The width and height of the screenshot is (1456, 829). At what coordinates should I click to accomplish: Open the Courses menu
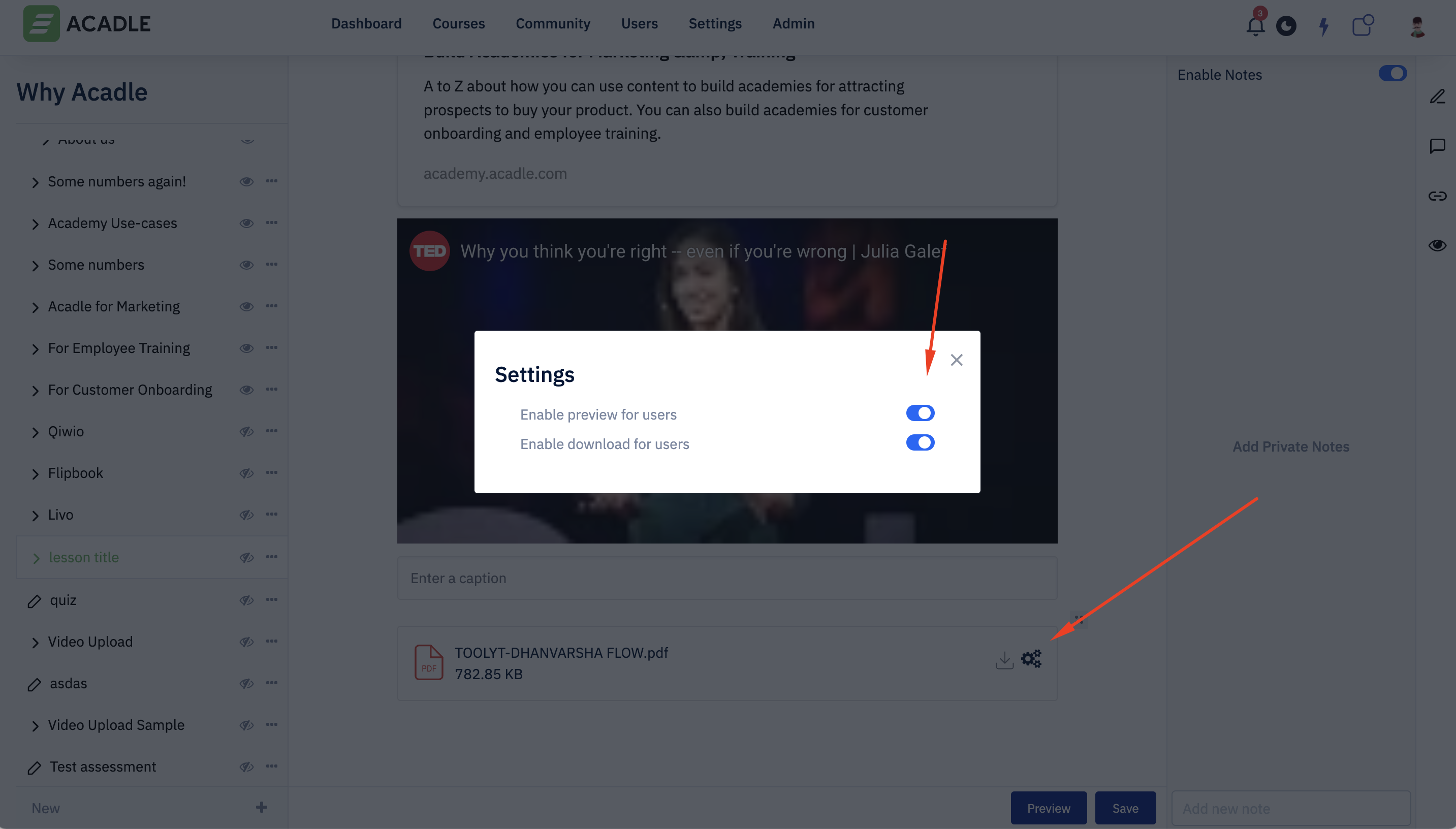[x=458, y=23]
